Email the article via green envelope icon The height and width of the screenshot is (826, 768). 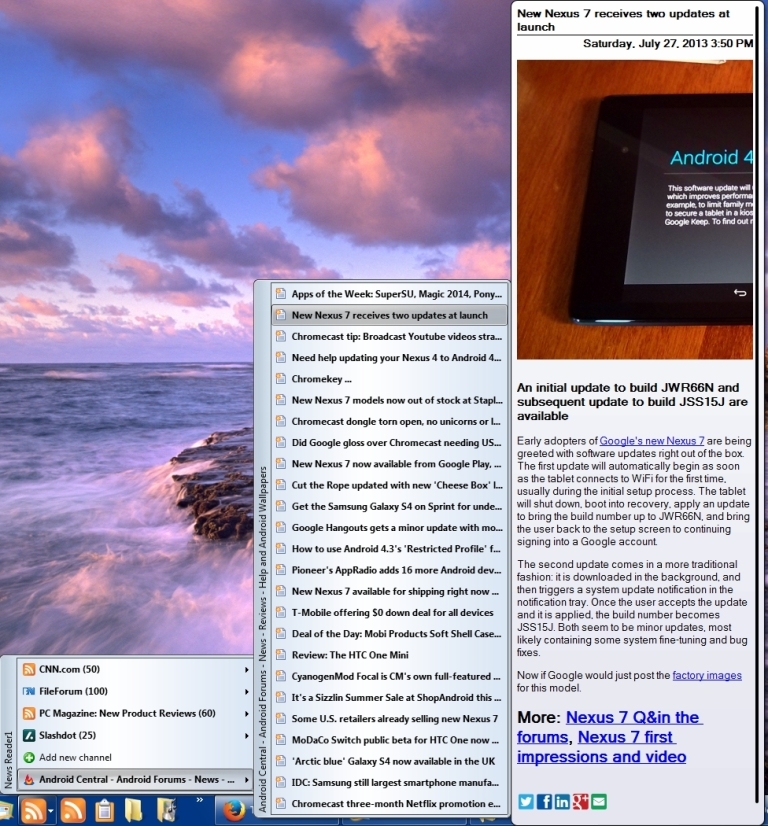tap(598, 801)
